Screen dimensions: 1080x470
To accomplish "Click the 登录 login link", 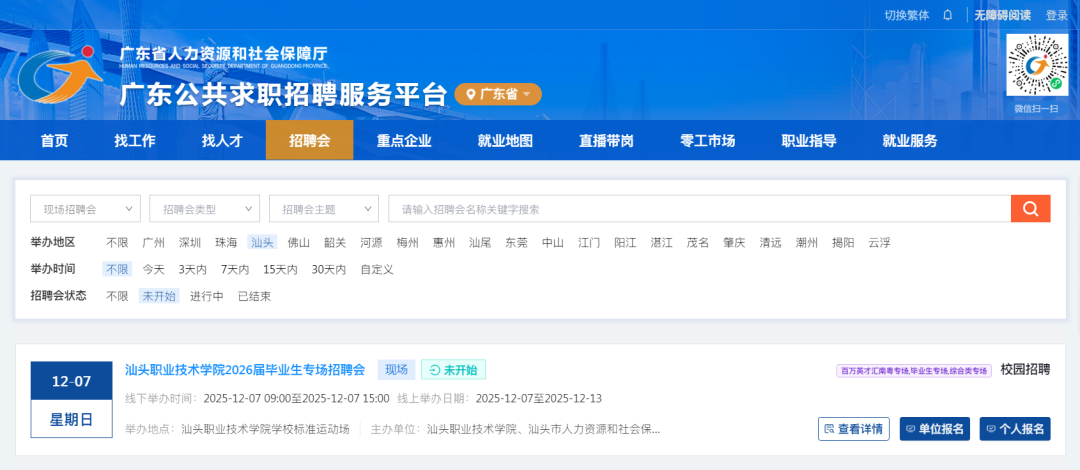I will click(1057, 15).
